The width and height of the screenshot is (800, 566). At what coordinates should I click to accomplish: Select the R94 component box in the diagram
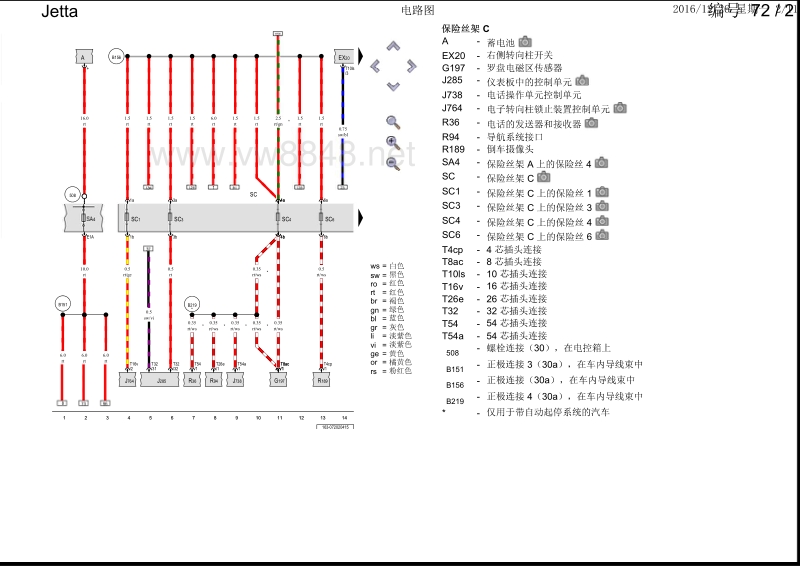tap(213, 380)
